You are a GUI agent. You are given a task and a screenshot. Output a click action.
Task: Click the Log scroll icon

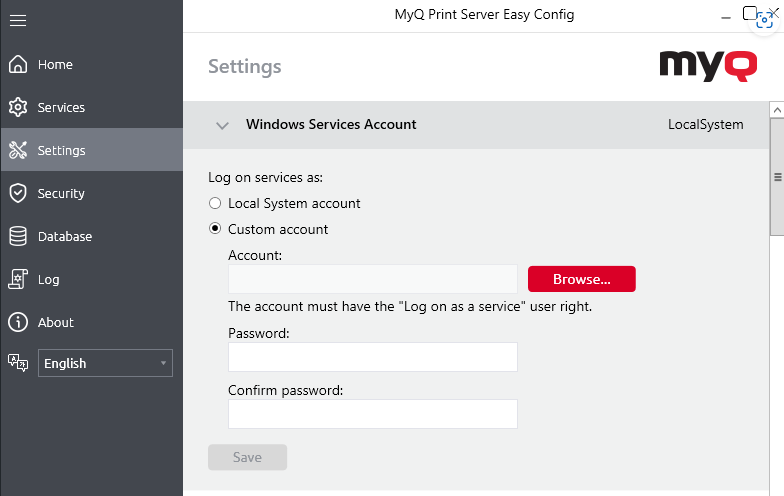pos(18,279)
